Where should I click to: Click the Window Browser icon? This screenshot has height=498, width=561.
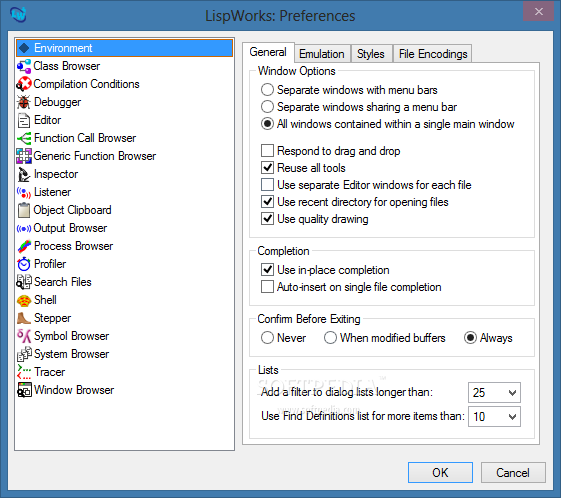coord(24,390)
